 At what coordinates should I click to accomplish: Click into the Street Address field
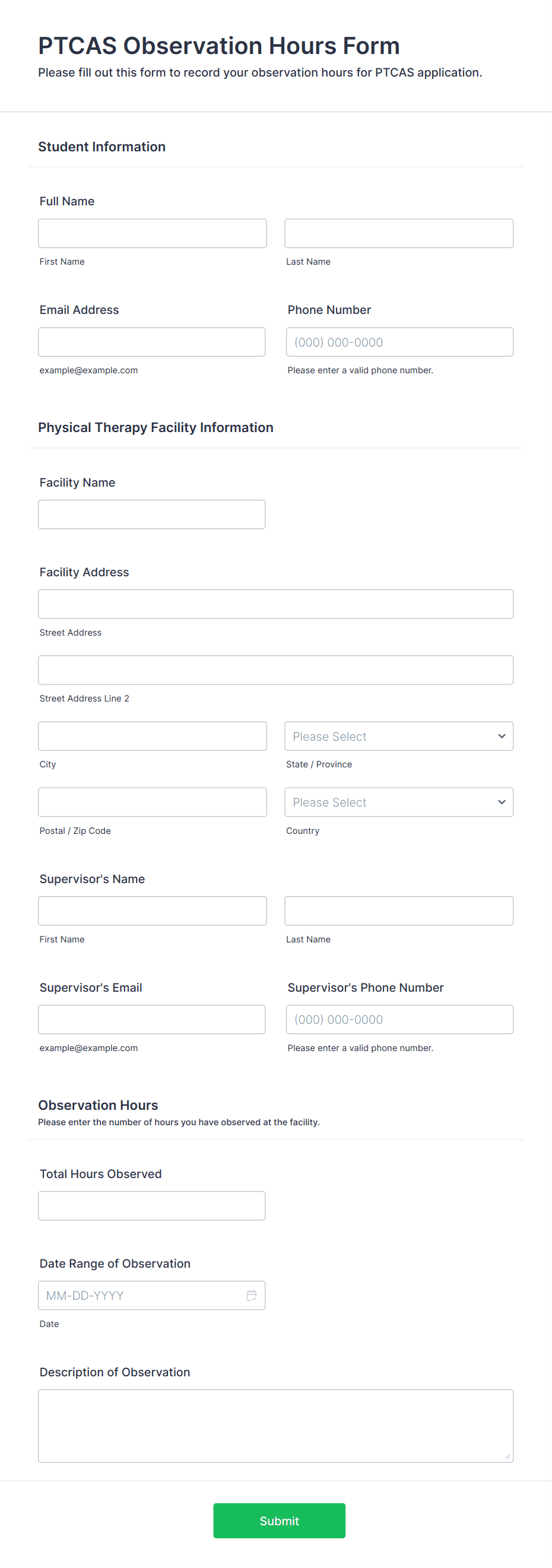pyautogui.click(x=275, y=603)
